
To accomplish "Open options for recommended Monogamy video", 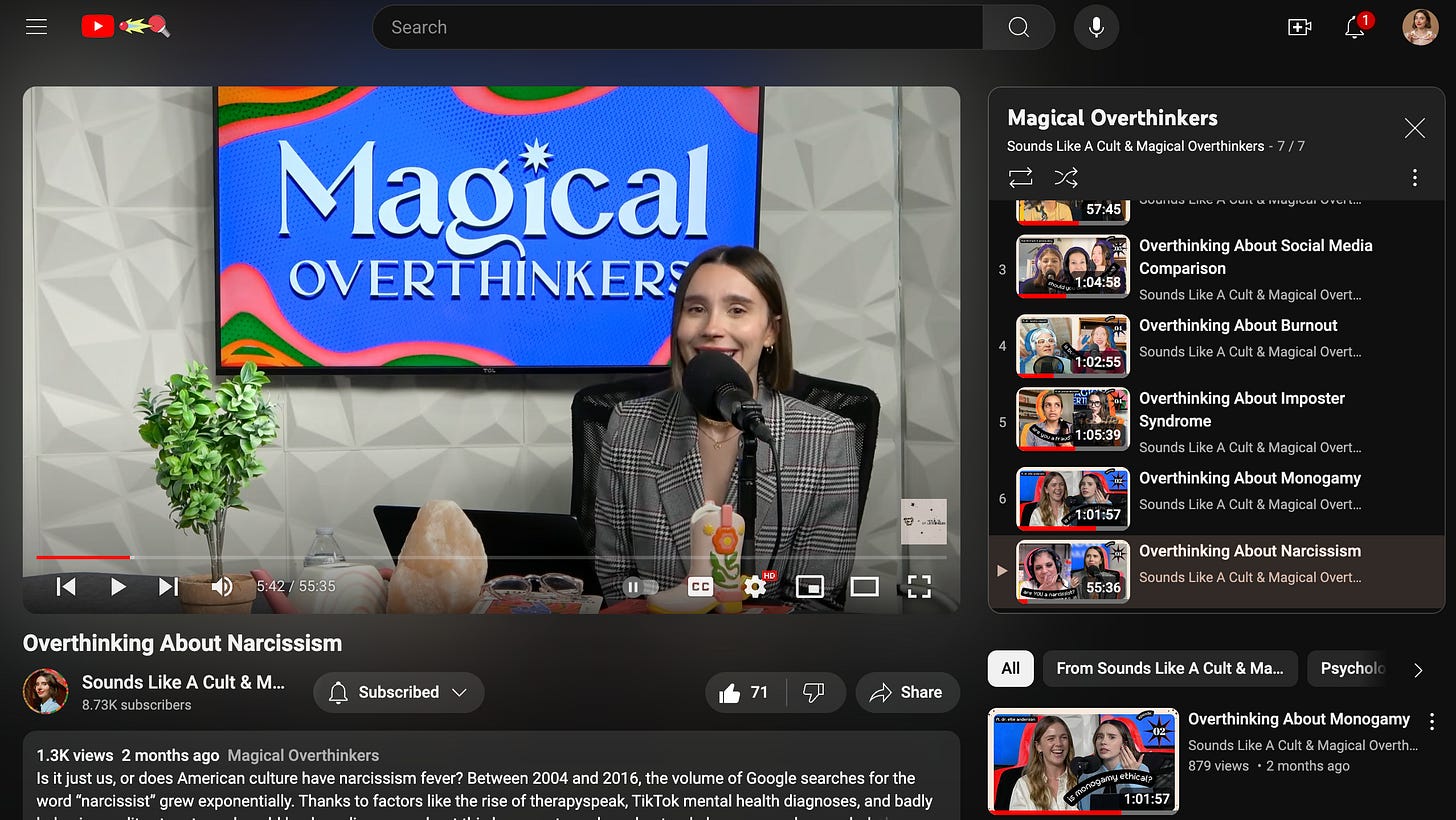I will (1432, 721).
